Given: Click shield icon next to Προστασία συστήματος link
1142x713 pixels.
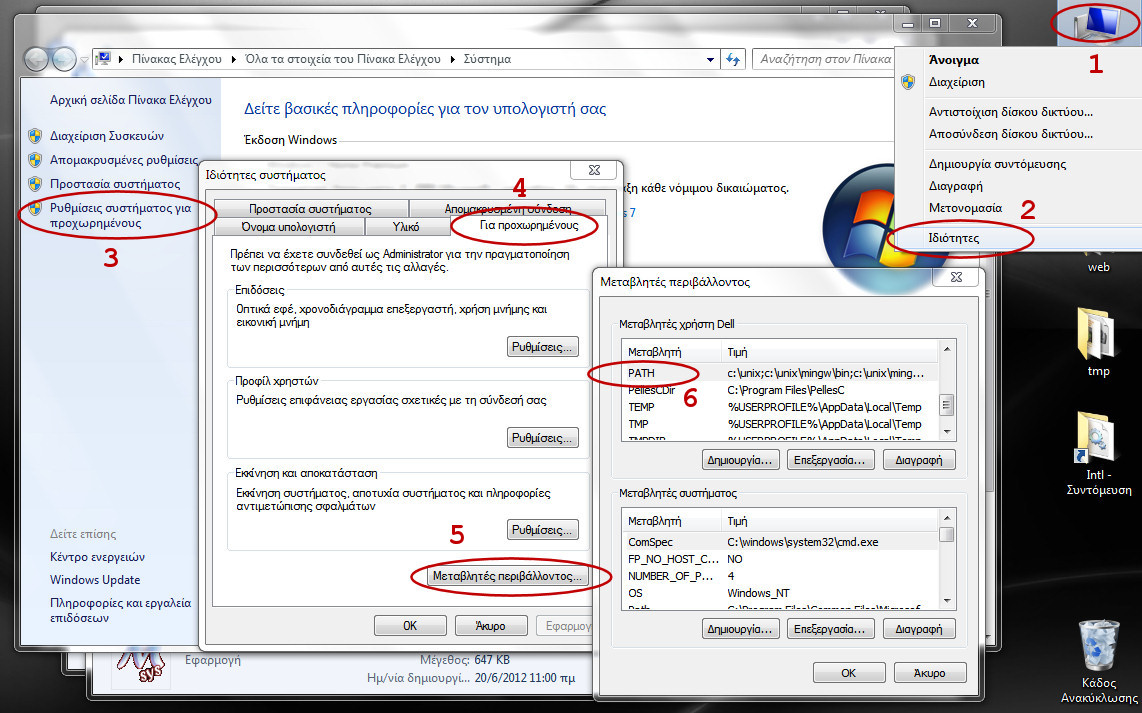Looking at the screenshot, I should click(35, 184).
